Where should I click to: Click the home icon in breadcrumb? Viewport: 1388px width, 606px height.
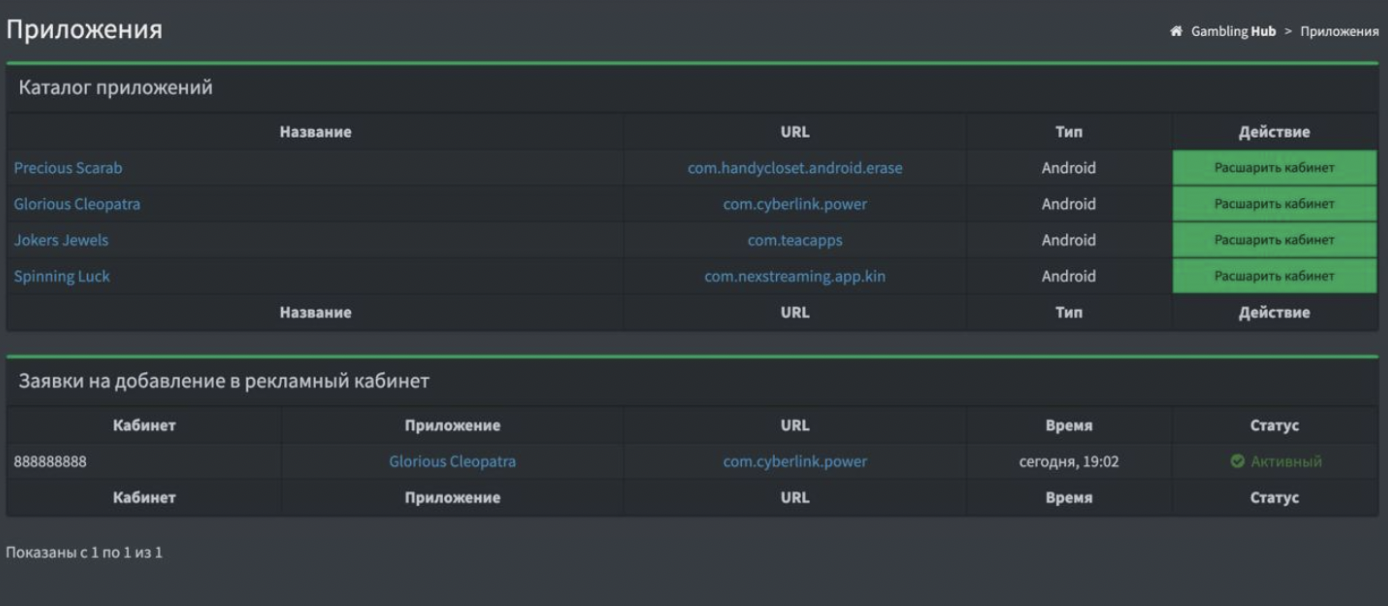1177,31
